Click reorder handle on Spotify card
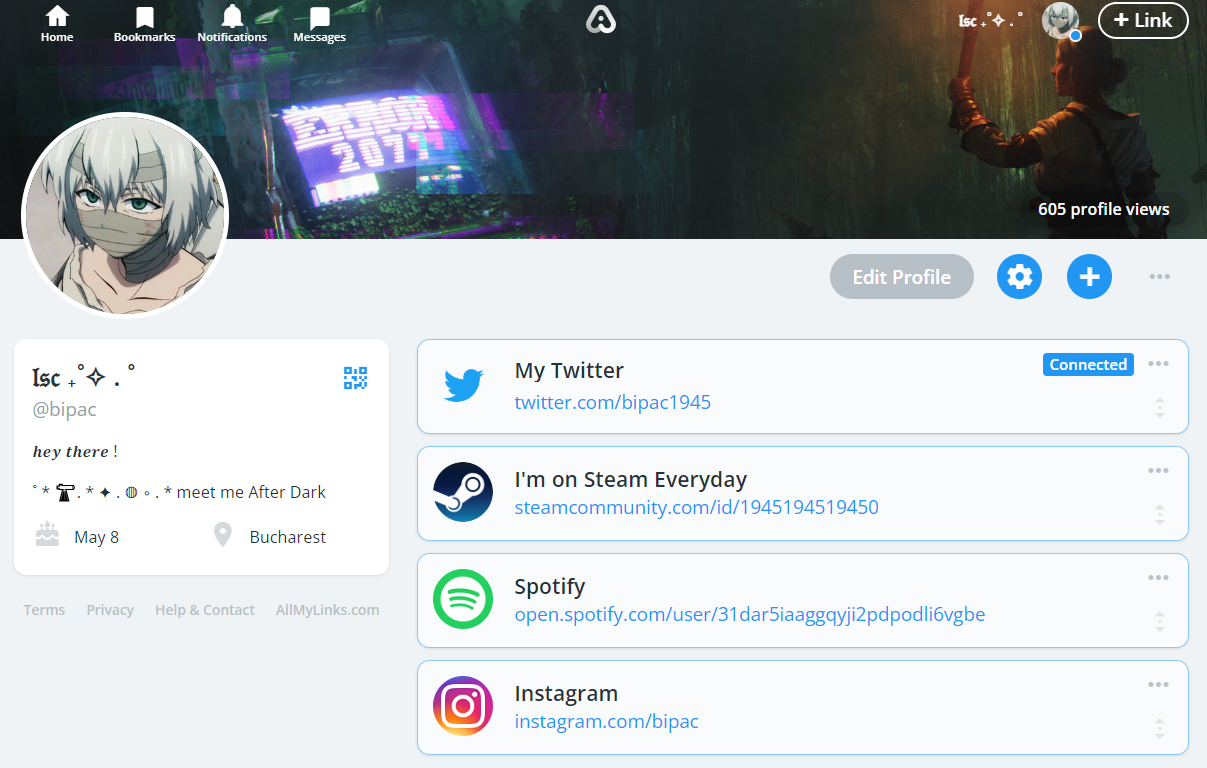 1159,621
